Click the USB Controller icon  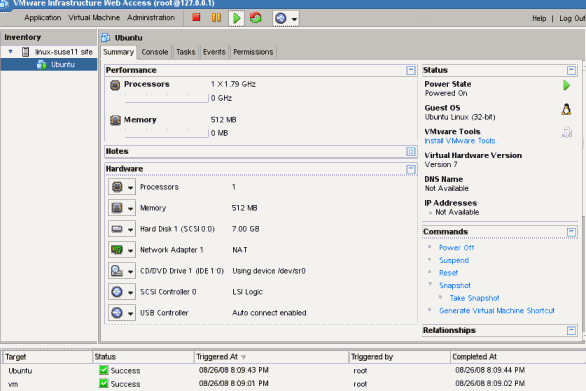point(117,312)
